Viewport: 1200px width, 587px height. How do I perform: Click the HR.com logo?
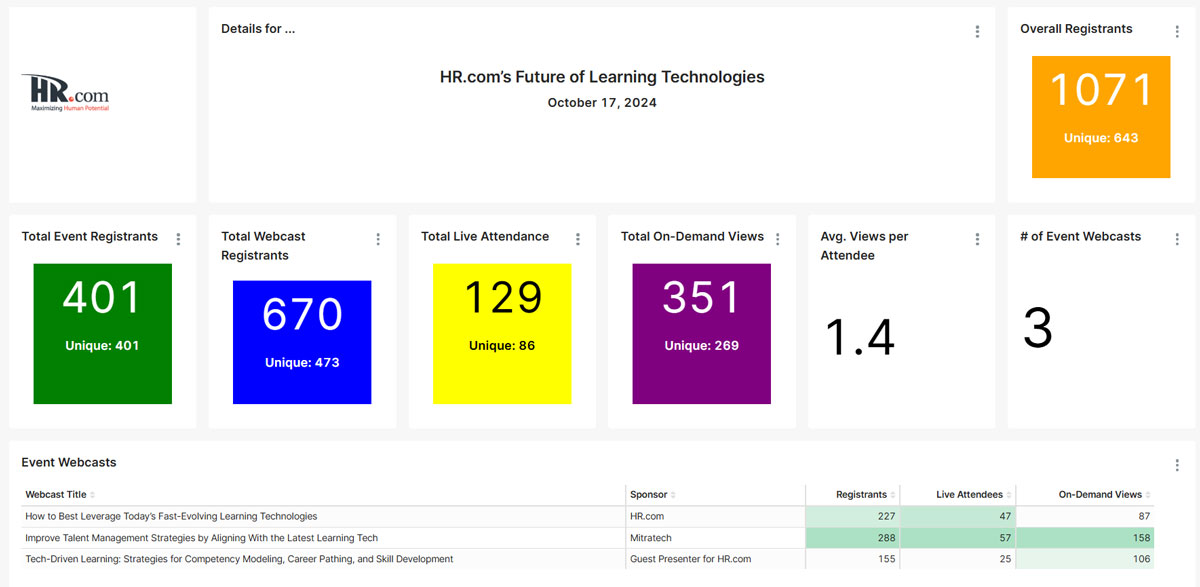(x=65, y=92)
